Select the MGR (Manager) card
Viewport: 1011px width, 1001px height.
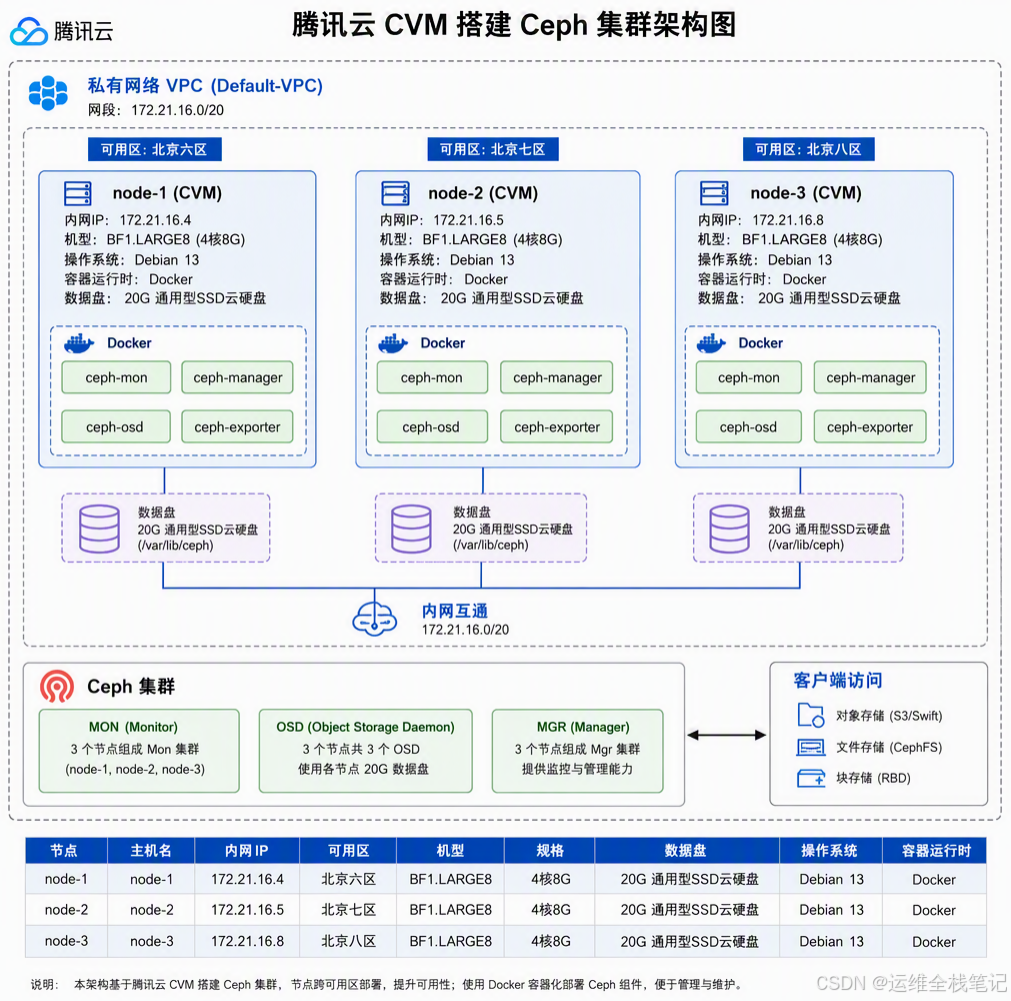577,751
